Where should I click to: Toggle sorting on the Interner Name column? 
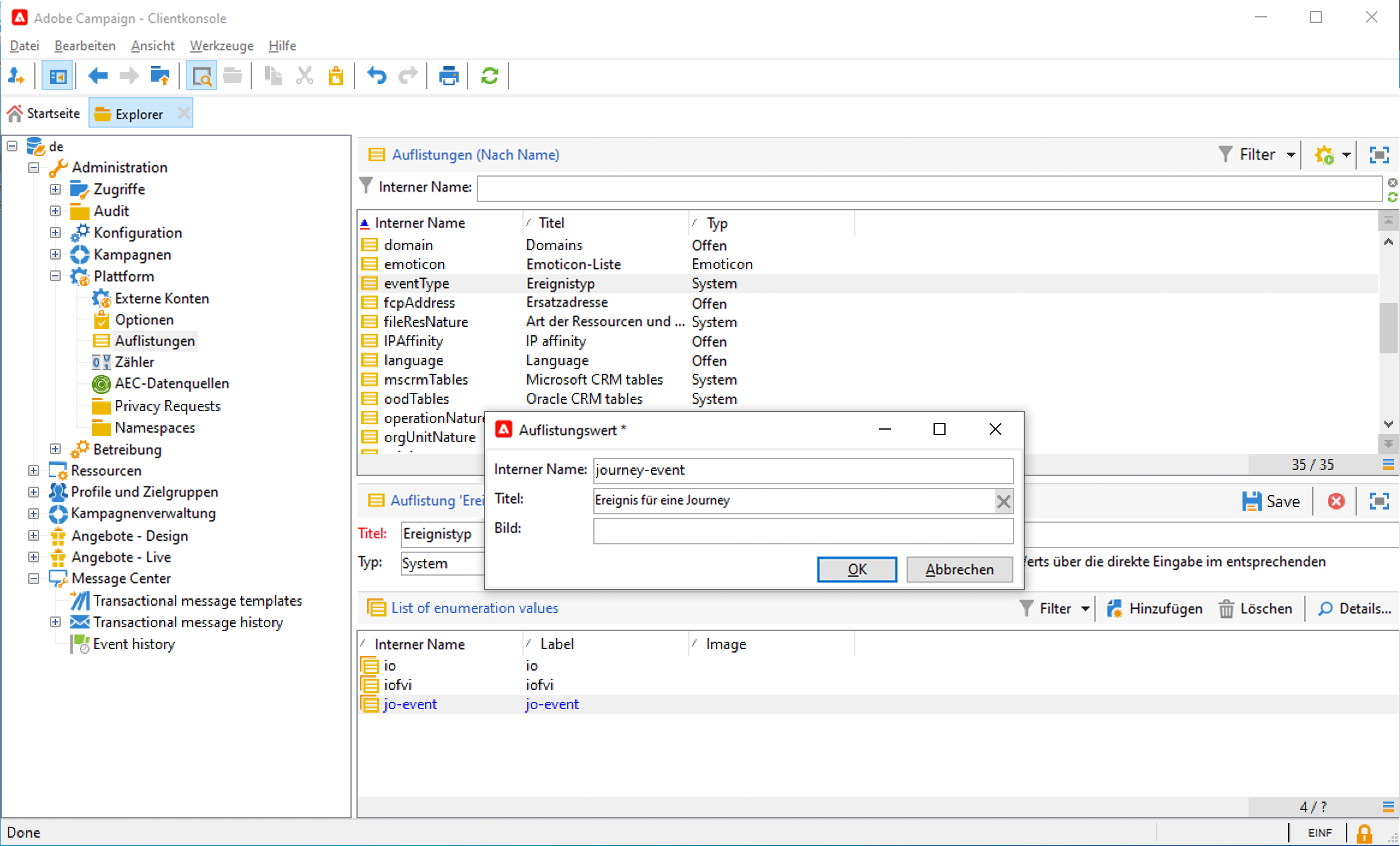point(420,223)
